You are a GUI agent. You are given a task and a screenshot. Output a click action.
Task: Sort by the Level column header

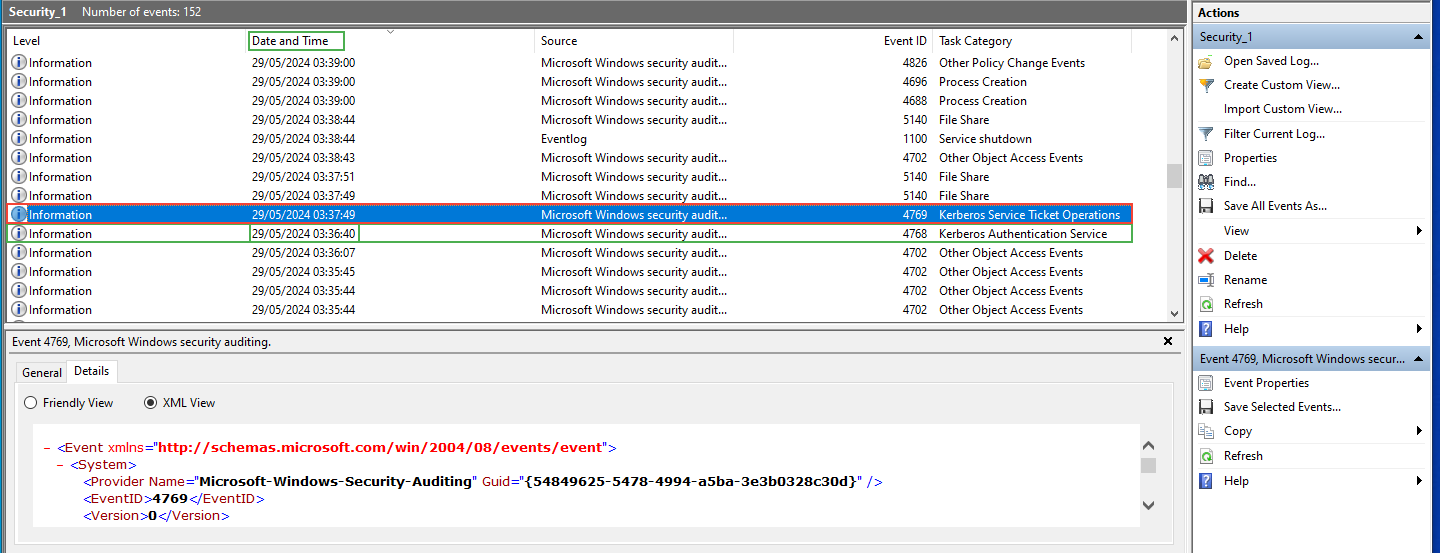tap(126, 41)
